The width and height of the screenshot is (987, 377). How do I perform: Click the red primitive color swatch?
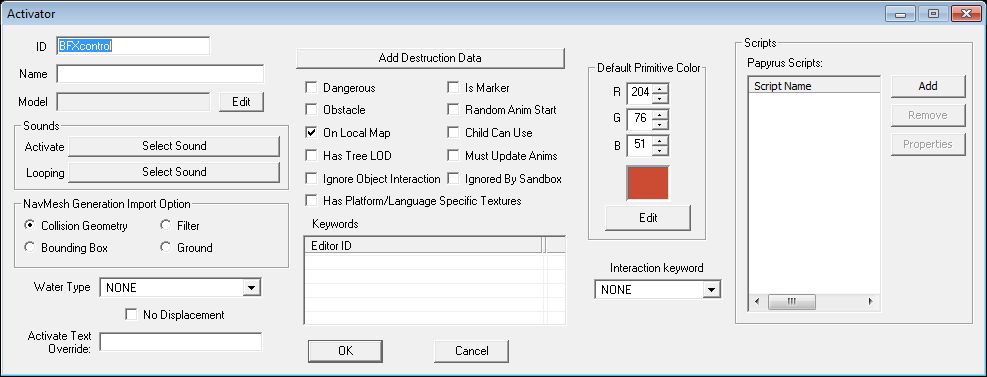(x=648, y=184)
